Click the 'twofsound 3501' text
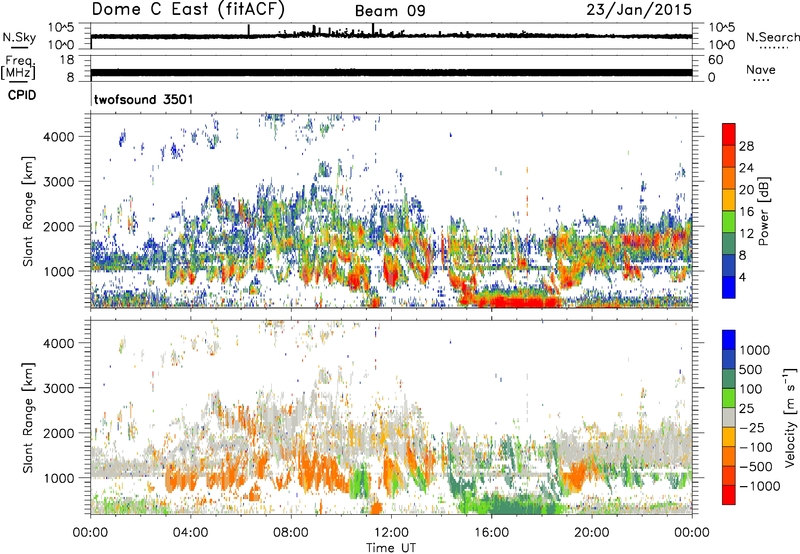The height and width of the screenshot is (554, 800). [x=143, y=99]
